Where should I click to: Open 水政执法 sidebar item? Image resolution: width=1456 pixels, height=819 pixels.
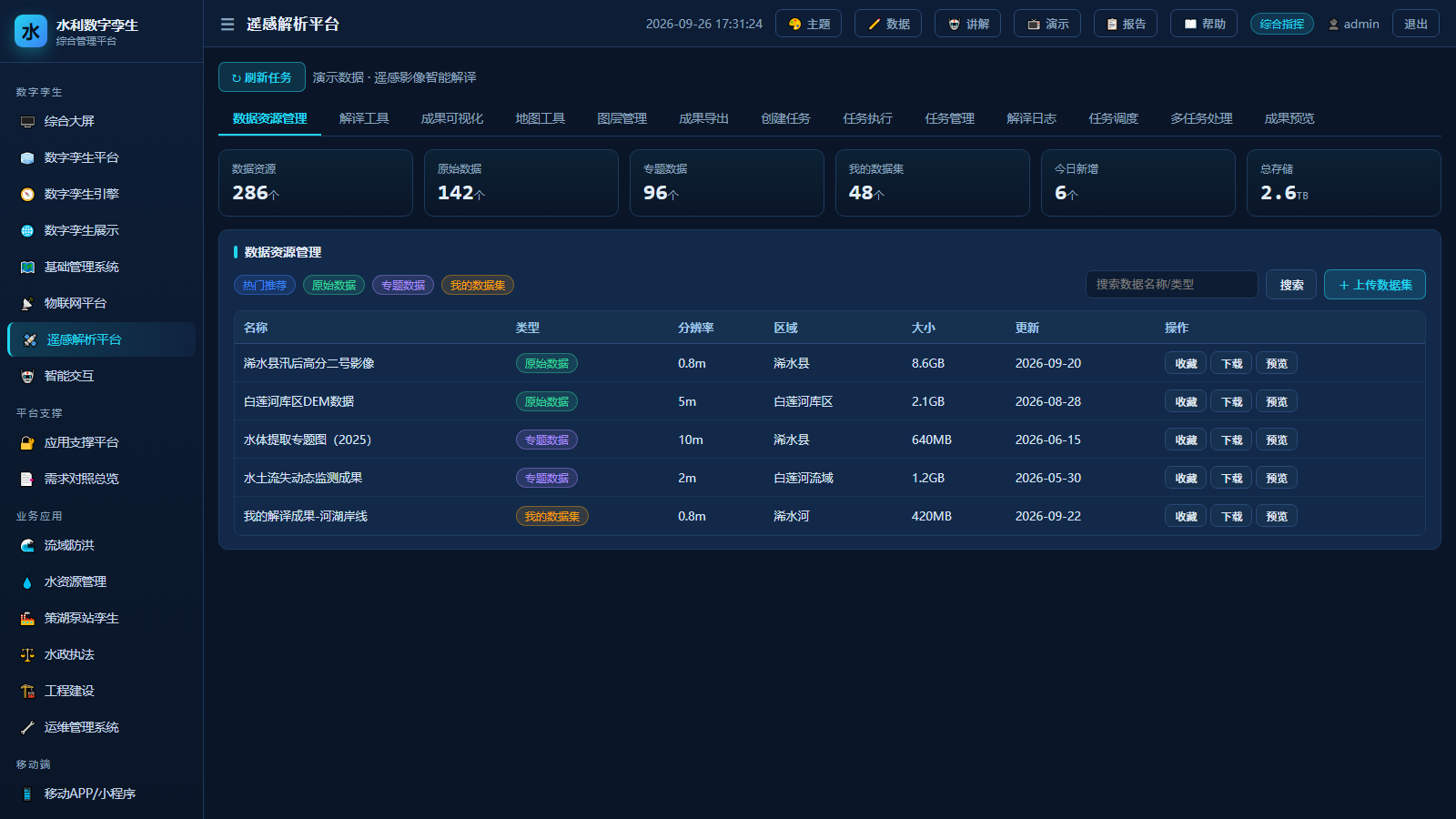101,654
